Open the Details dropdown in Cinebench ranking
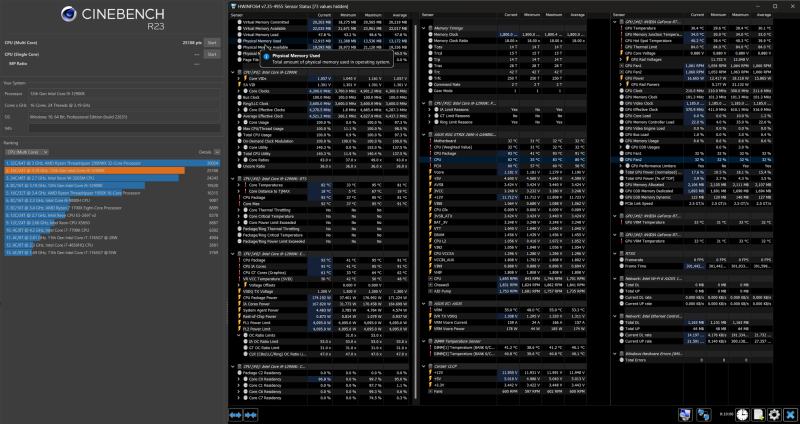 coord(217,152)
